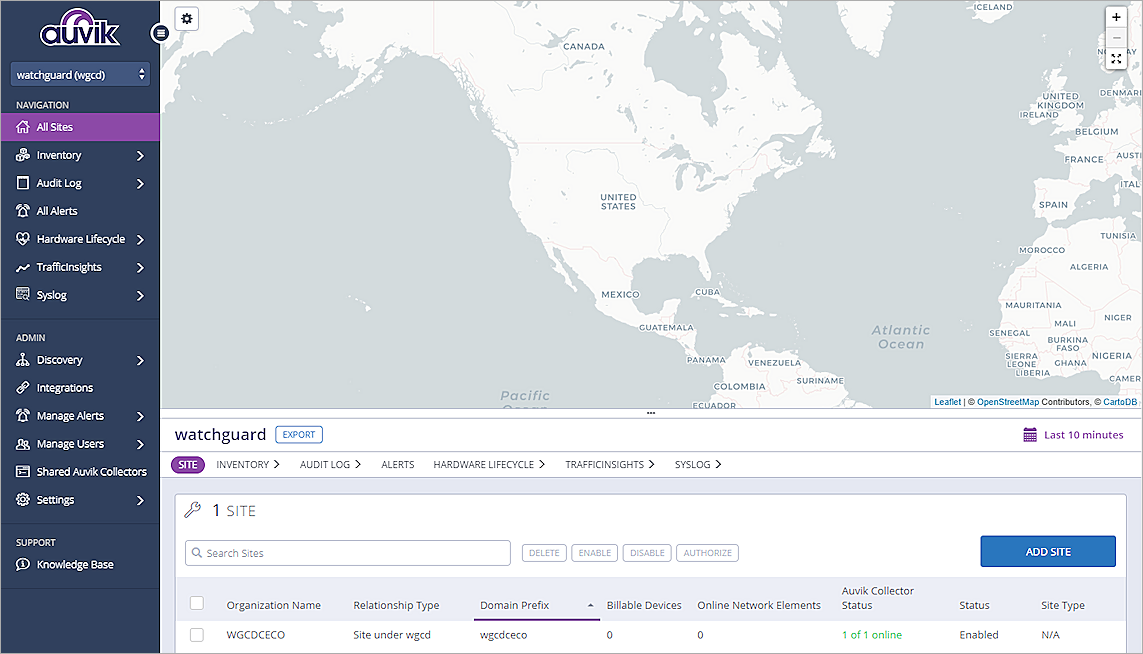Click the Knowledge Base support icon
This screenshot has height=654, width=1143.
[22, 563]
